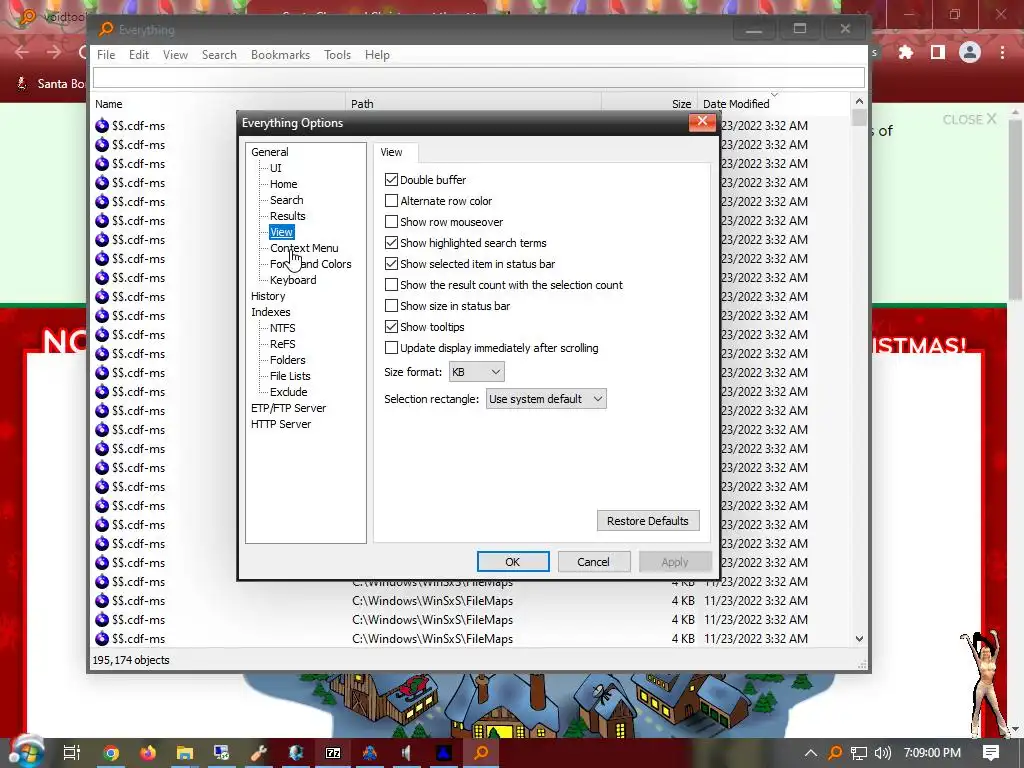Click the results list scroll down arrow

(x=859, y=639)
